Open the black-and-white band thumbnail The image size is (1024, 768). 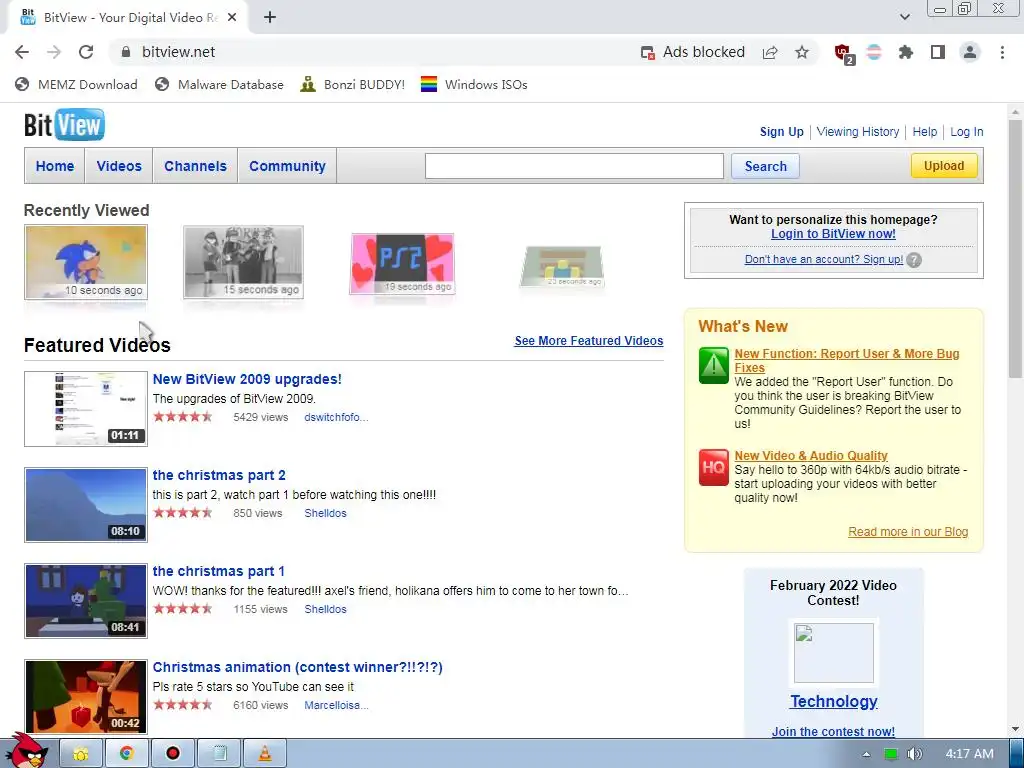(243, 262)
